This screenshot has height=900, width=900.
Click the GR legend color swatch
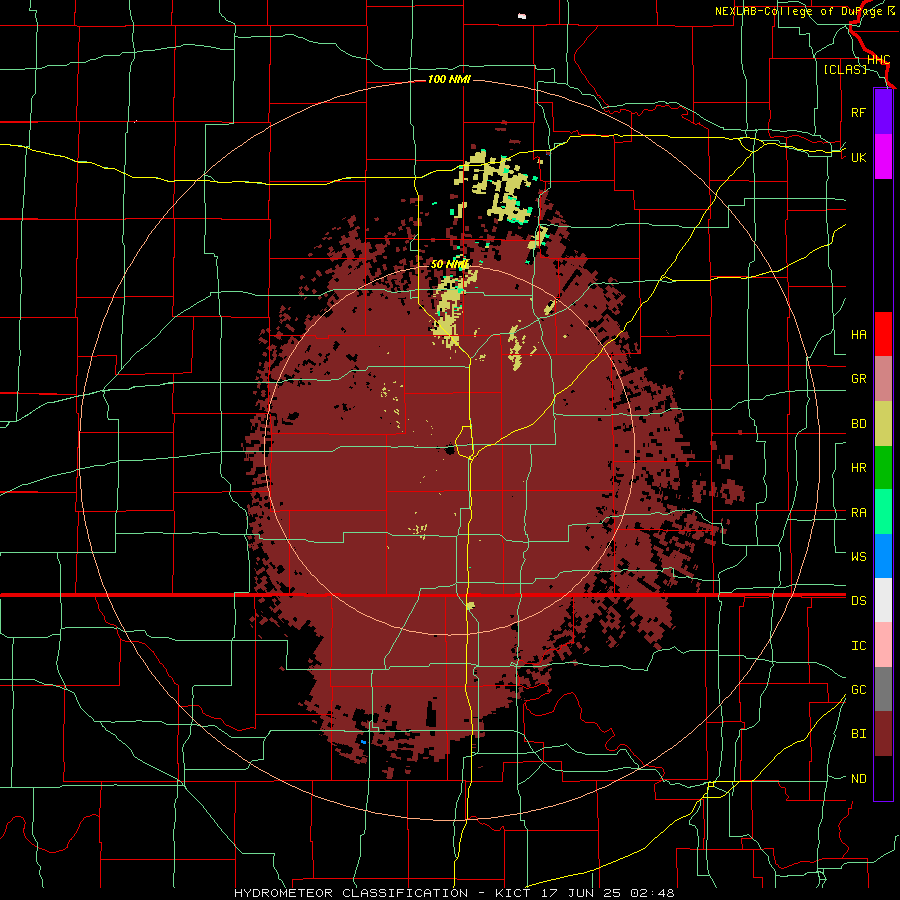pos(883,379)
